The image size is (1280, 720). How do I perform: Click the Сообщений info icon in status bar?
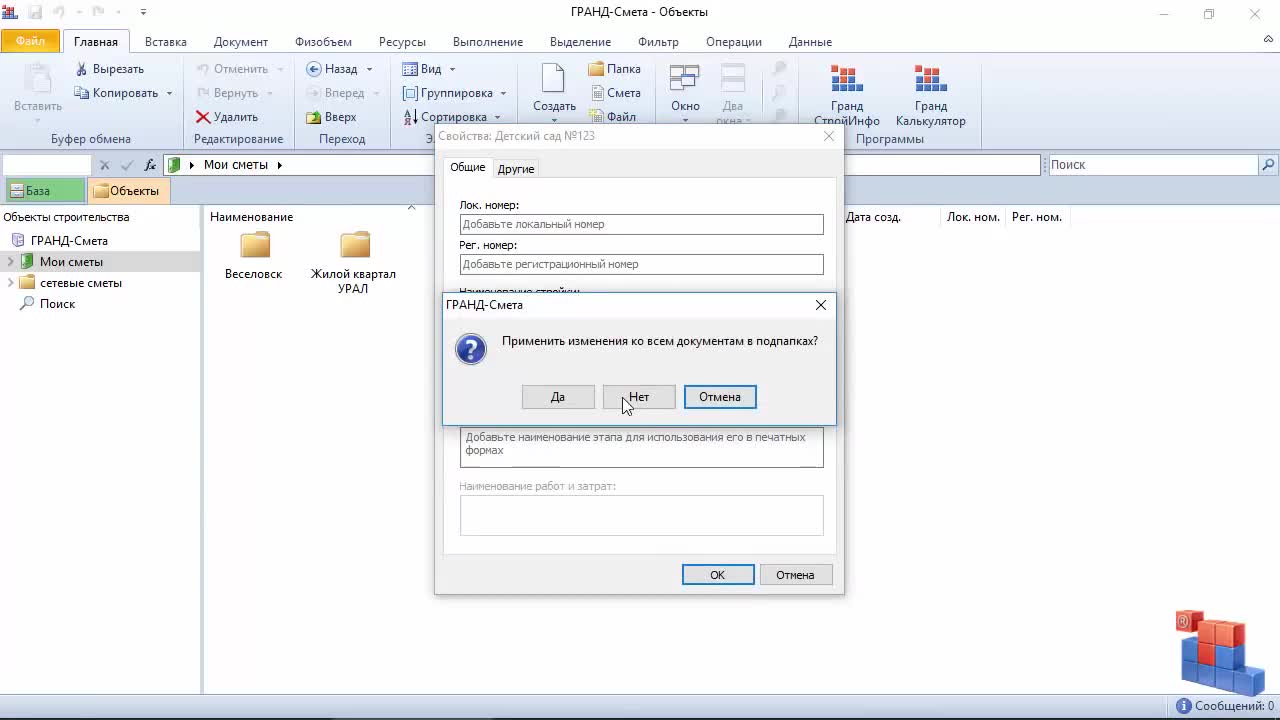pyautogui.click(x=1184, y=706)
